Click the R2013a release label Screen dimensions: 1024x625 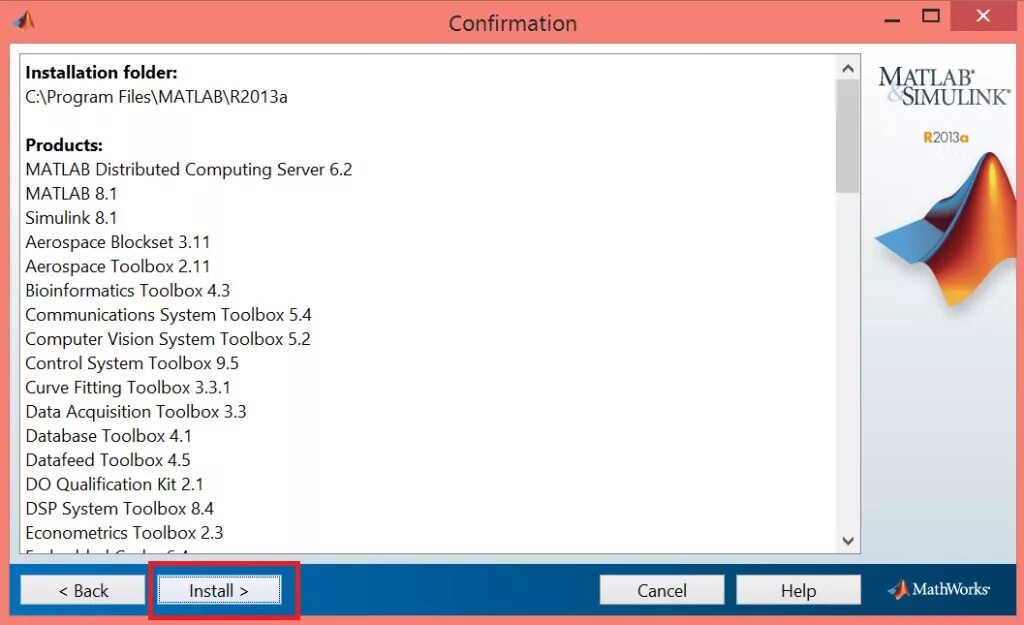(946, 137)
